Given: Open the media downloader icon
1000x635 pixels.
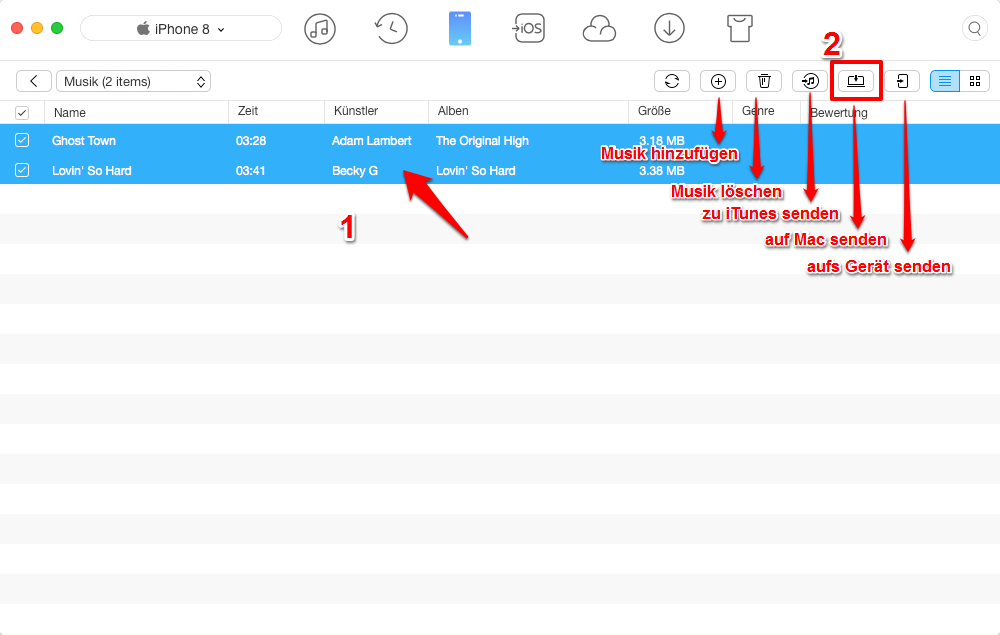Looking at the screenshot, I should (x=669, y=29).
